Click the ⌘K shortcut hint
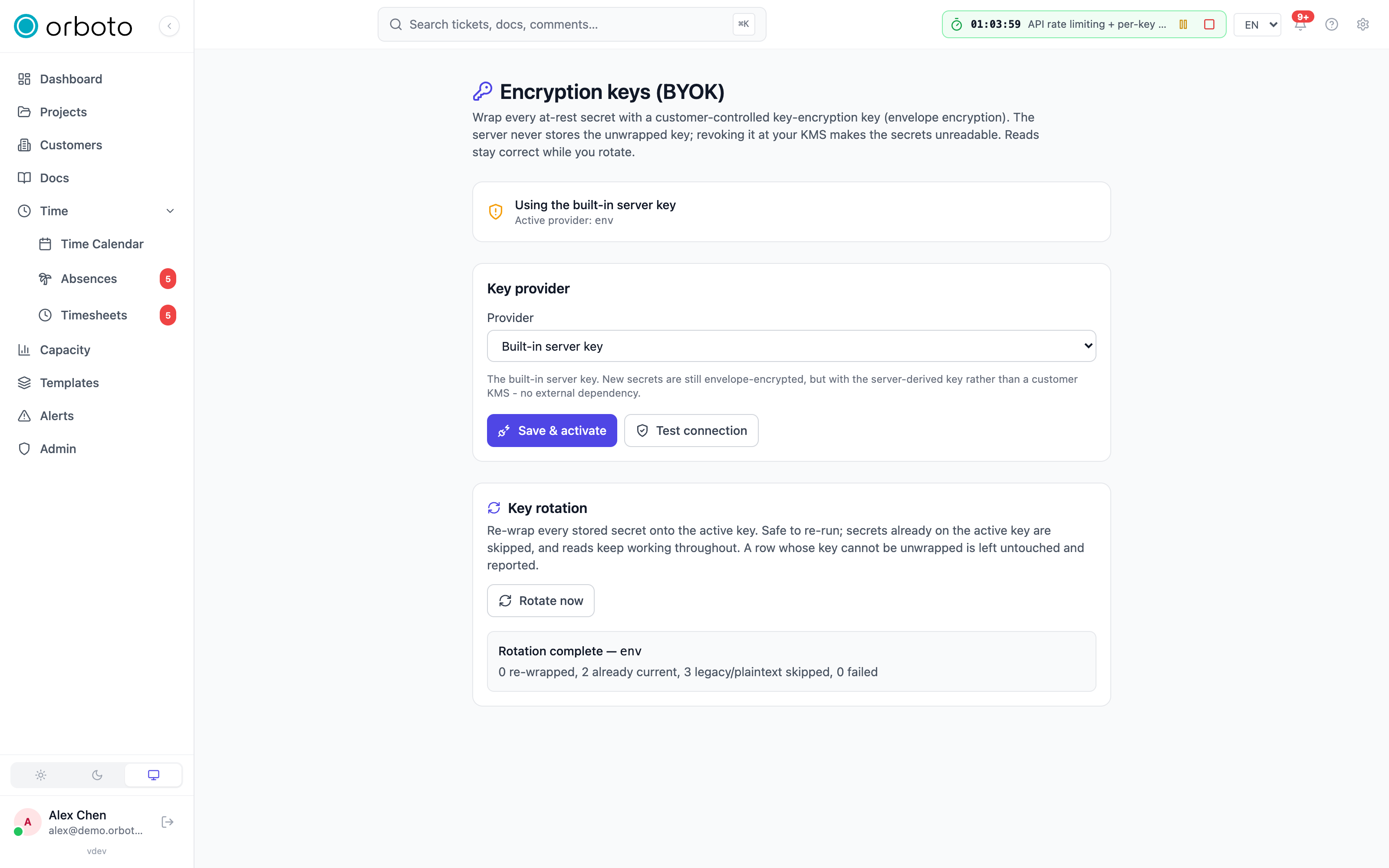Image resolution: width=1389 pixels, height=868 pixels. pyautogui.click(x=743, y=25)
